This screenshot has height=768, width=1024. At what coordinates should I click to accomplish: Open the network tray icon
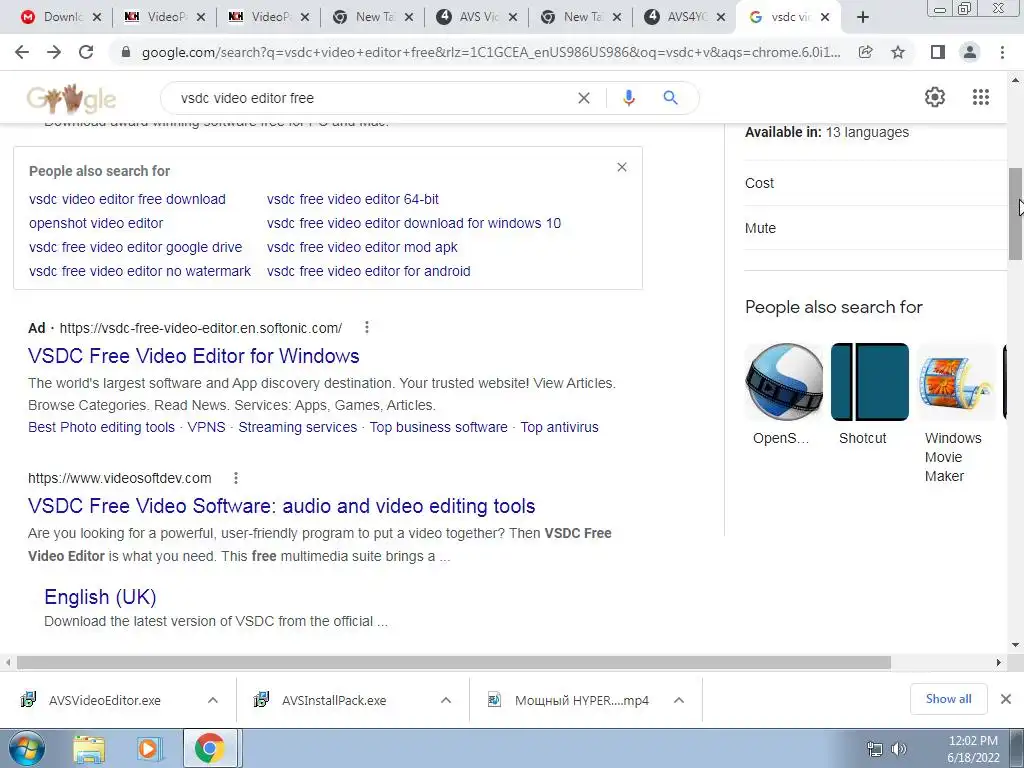pyautogui.click(x=874, y=749)
